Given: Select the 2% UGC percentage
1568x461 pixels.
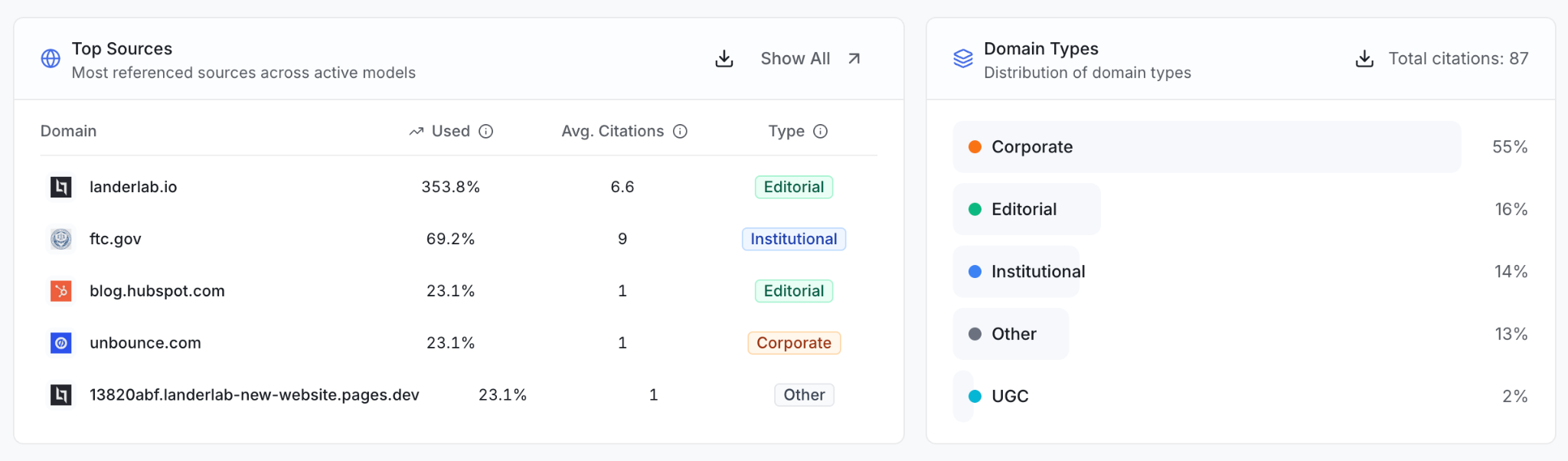Looking at the screenshot, I should point(1515,397).
